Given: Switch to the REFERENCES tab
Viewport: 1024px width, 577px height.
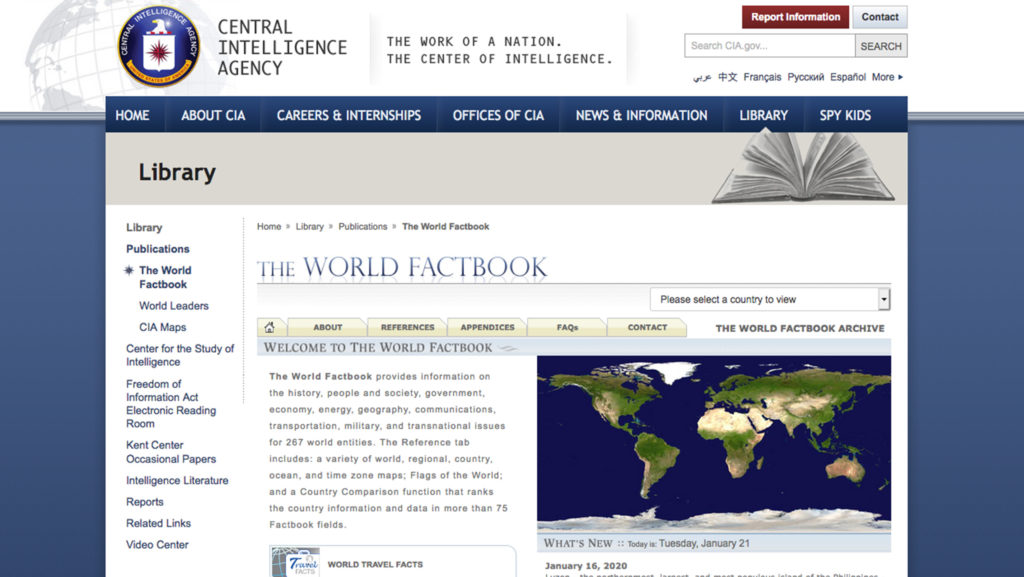Looking at the screenshot, I should click(x=407, y=327).
